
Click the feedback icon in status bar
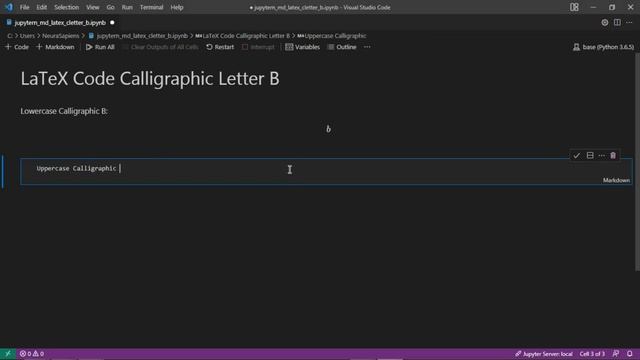point(616,354)
